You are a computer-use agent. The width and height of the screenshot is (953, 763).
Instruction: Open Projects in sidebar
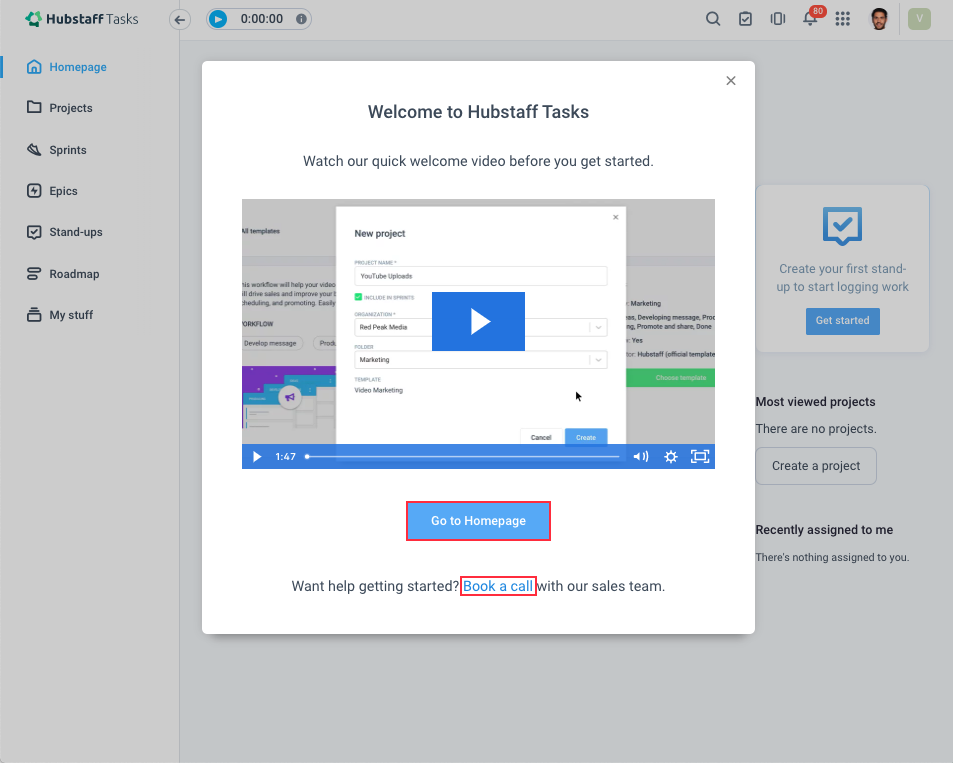(x=60, y=108)
